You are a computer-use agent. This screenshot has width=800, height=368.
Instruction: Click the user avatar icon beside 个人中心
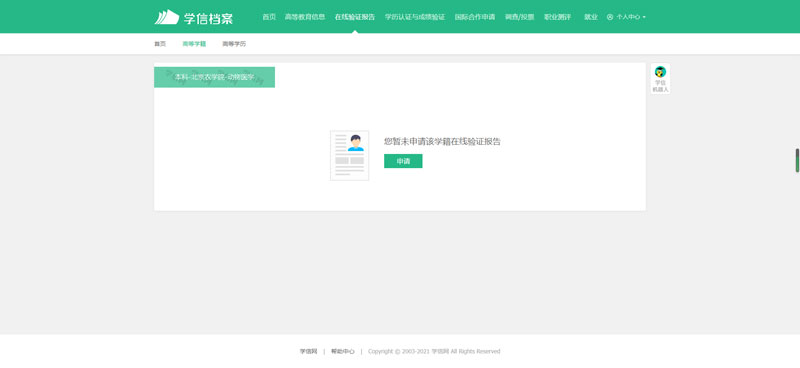pyautogui.click(x=610, y=17)
